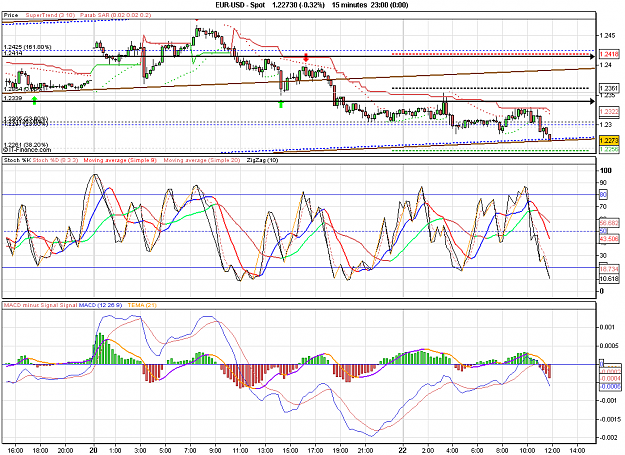
Task: Click the 100 level on stochastic axis
Action: pos(606,171)
